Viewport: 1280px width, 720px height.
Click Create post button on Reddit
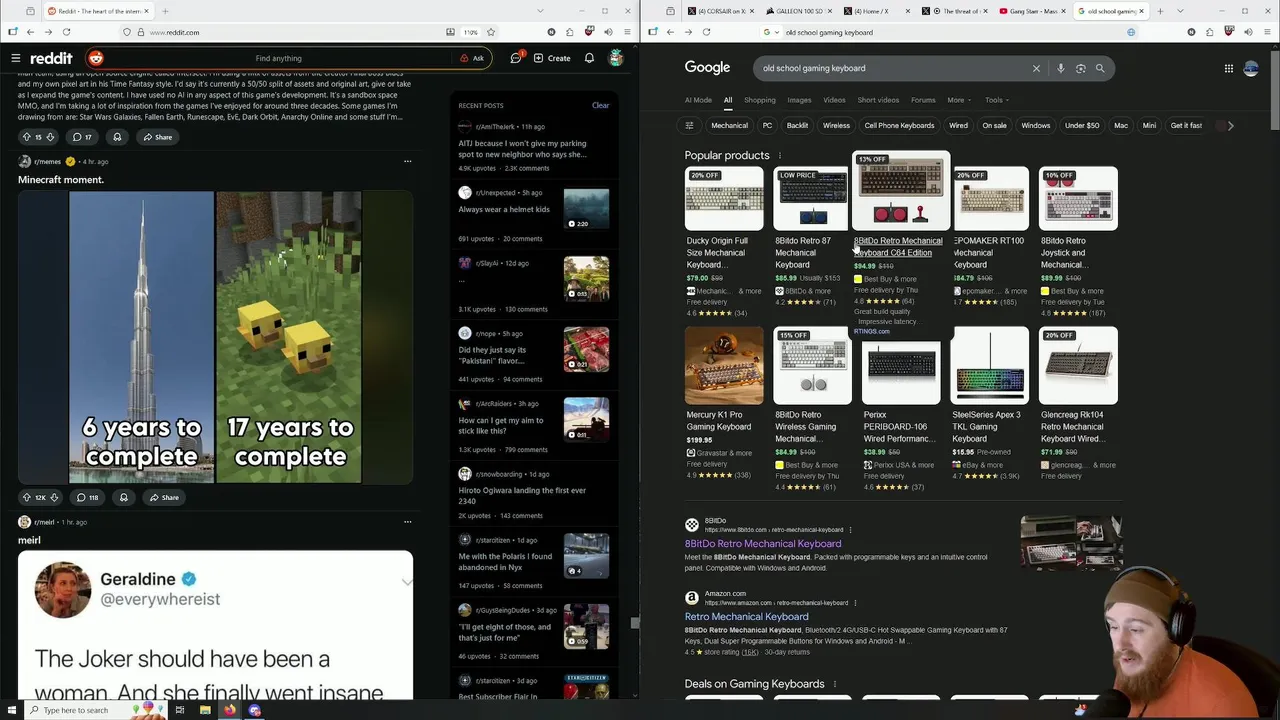pos(552,58)
